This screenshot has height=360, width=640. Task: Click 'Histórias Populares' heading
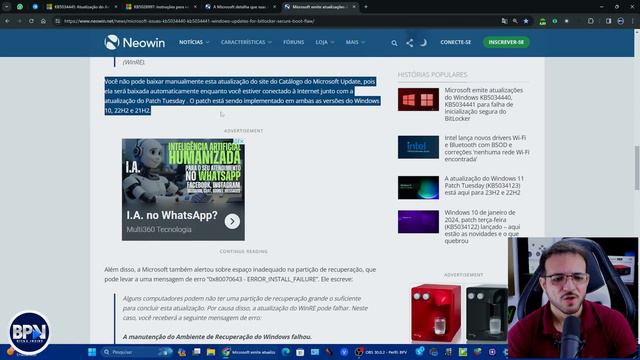(432, 75)
